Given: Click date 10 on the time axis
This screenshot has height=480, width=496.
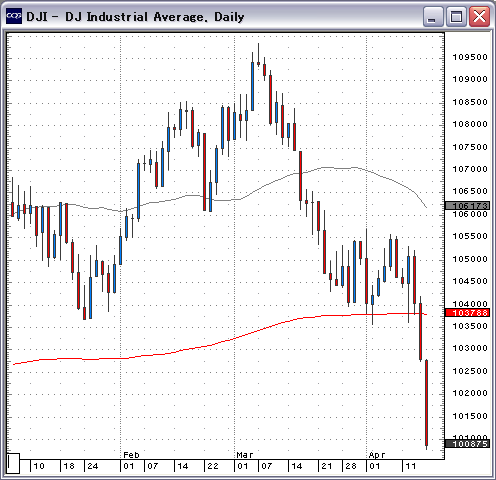Looking at the screenshot, I should click(x=39, y=466).
